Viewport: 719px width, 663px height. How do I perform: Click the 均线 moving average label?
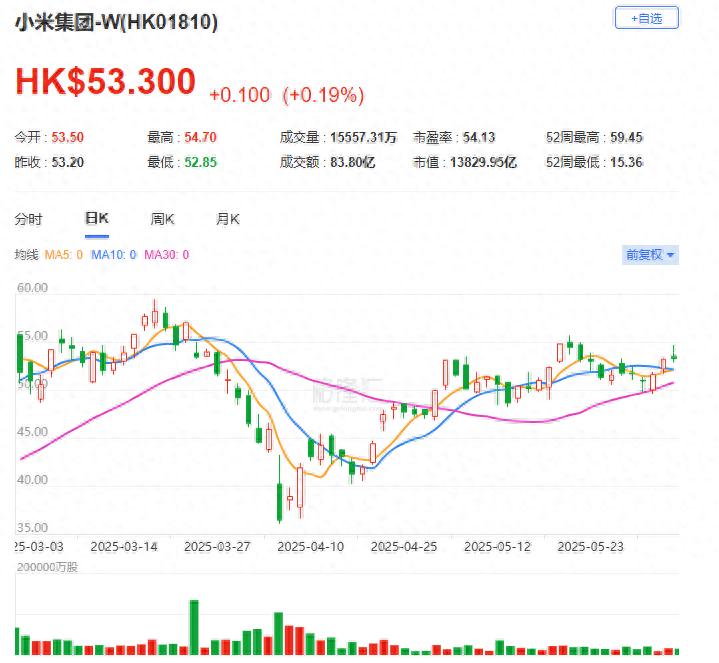pos(26,254)
